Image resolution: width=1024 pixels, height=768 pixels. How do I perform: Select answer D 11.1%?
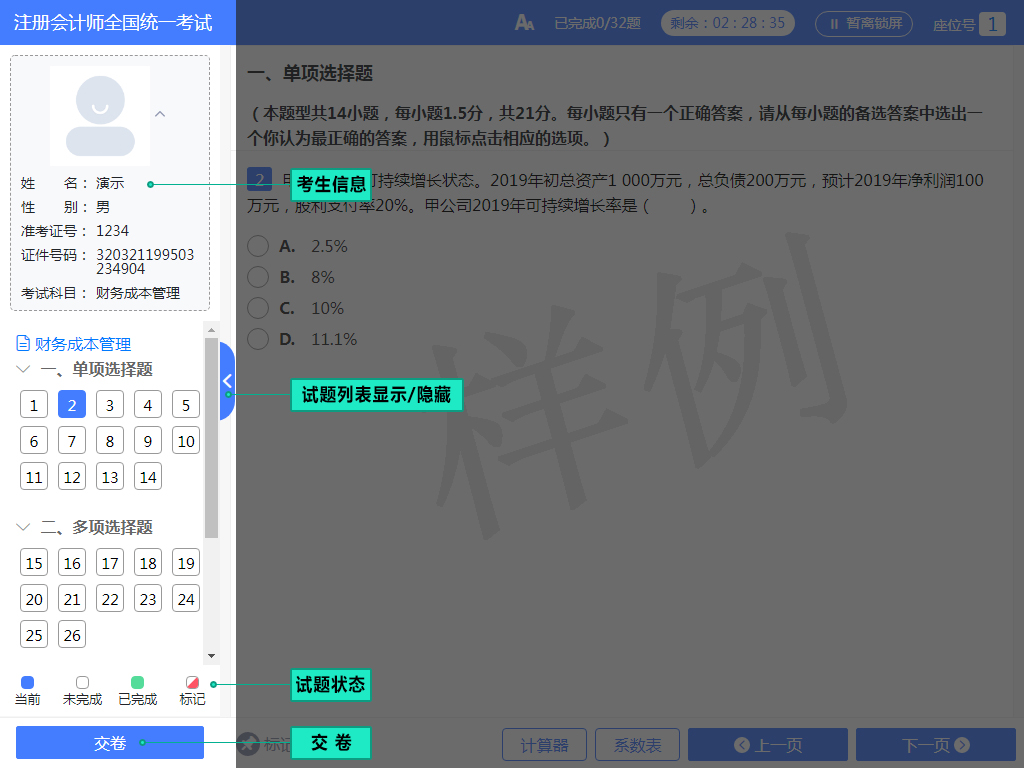pyautogui.click(x=258, y=339)
